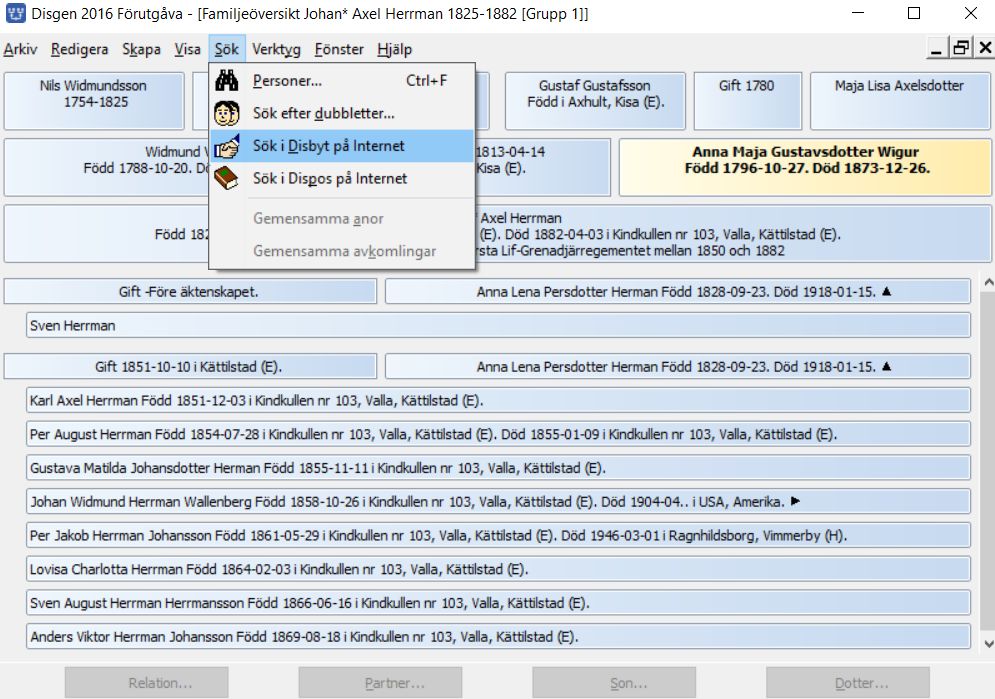Select child Sven August Herrman Herrmansson
995x699 pixels.
pyautogui.click(x=498, y=603)
